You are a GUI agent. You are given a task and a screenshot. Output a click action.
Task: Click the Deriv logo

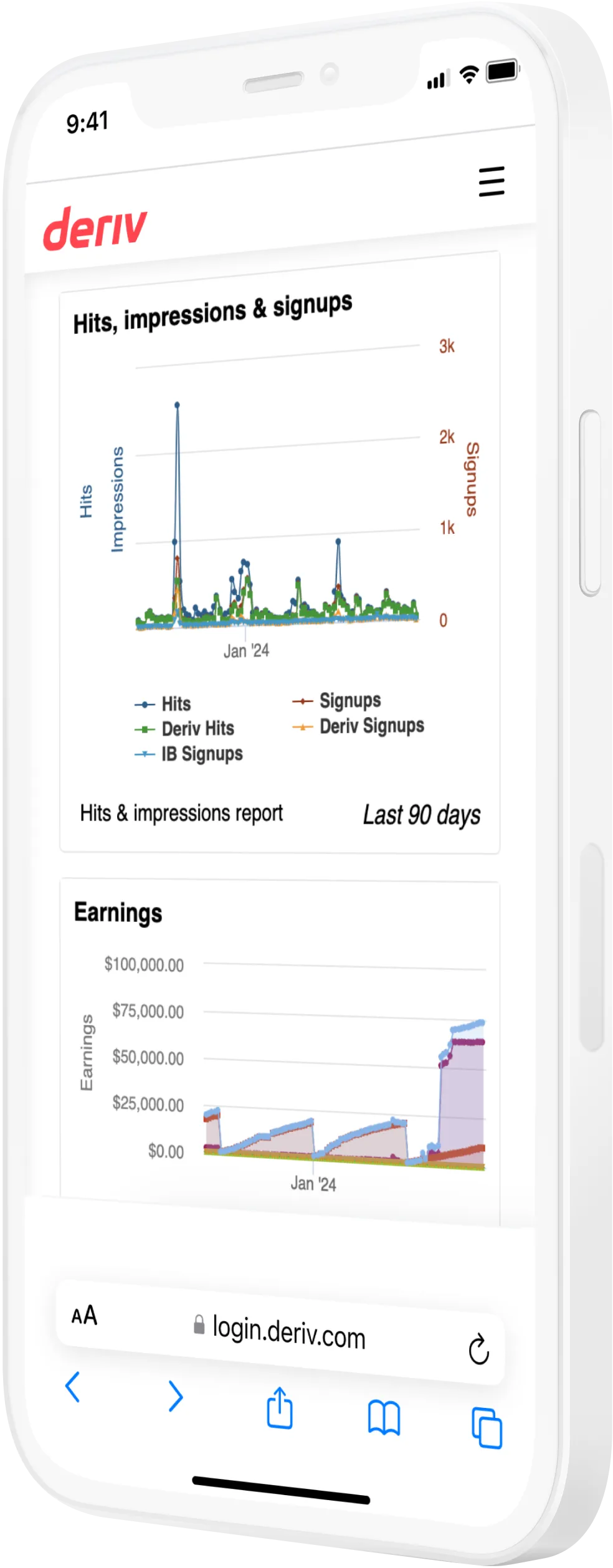coord(95,229)
